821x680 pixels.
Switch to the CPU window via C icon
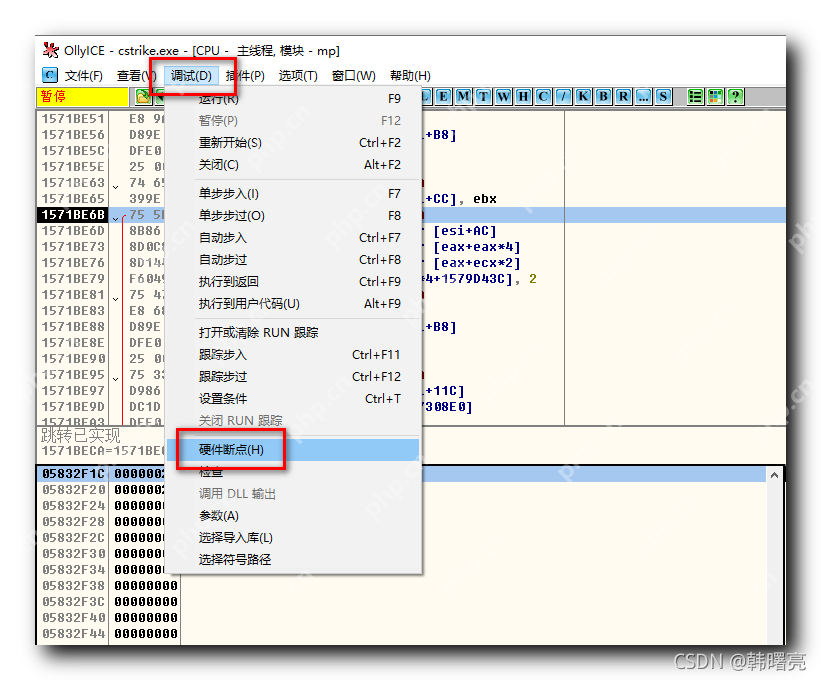(545, 99)
